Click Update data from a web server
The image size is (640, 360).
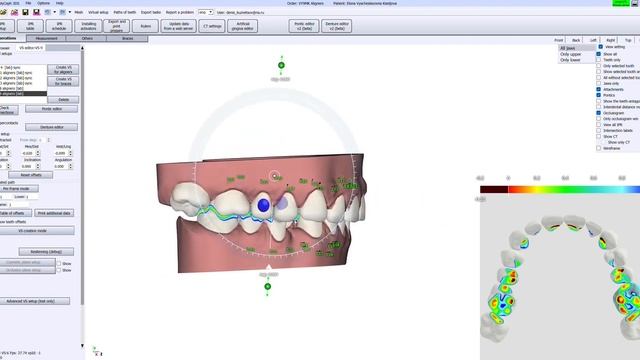pyautogui.click(x=178, y=26)
